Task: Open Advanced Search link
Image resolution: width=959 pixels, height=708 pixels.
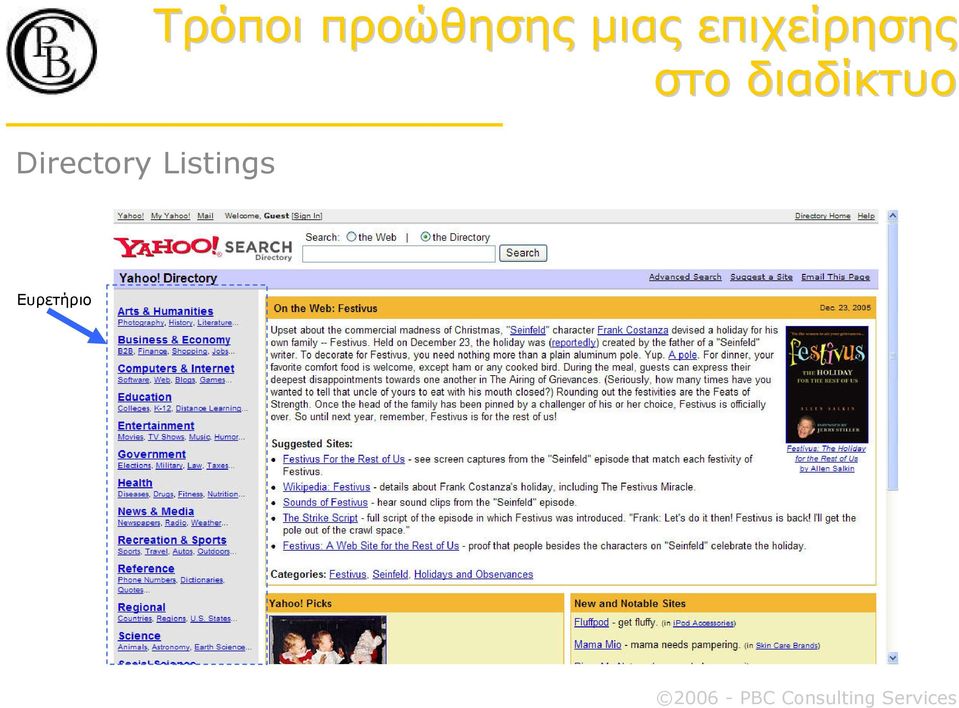Action: [685, 277]
